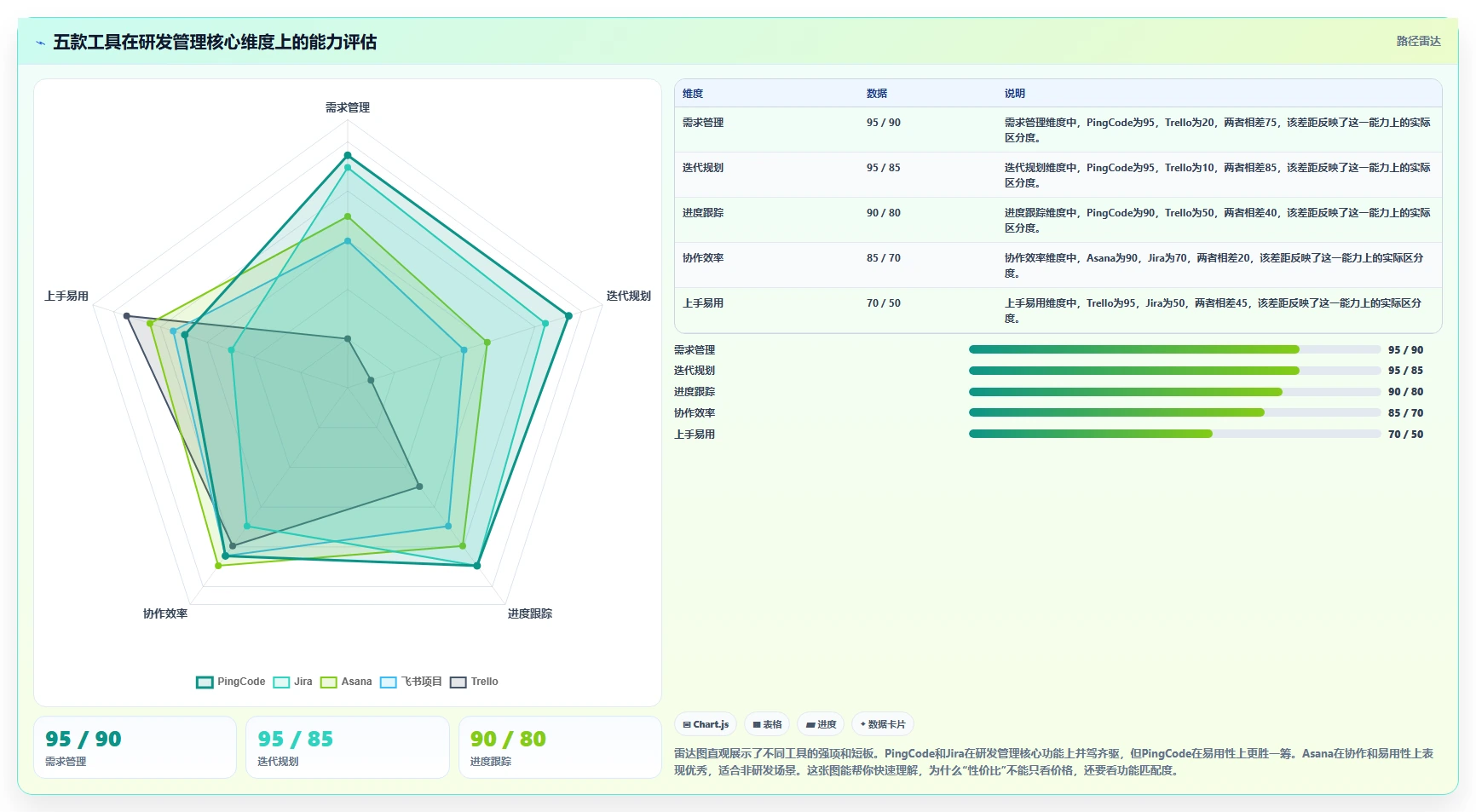Toggle the Trello legend entry
1476x812 pixels.
click(x=474, y=682)
